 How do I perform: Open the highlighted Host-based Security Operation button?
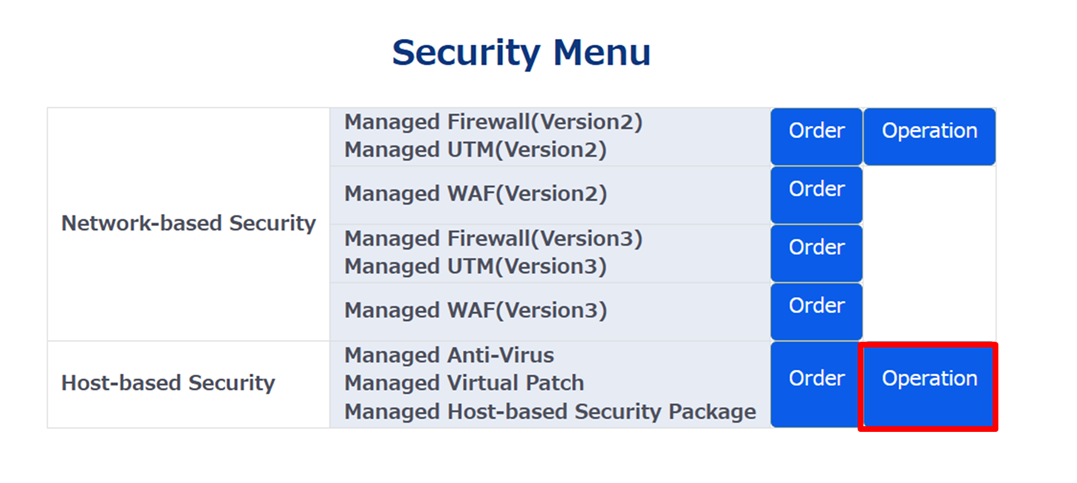tap(929, 384)
